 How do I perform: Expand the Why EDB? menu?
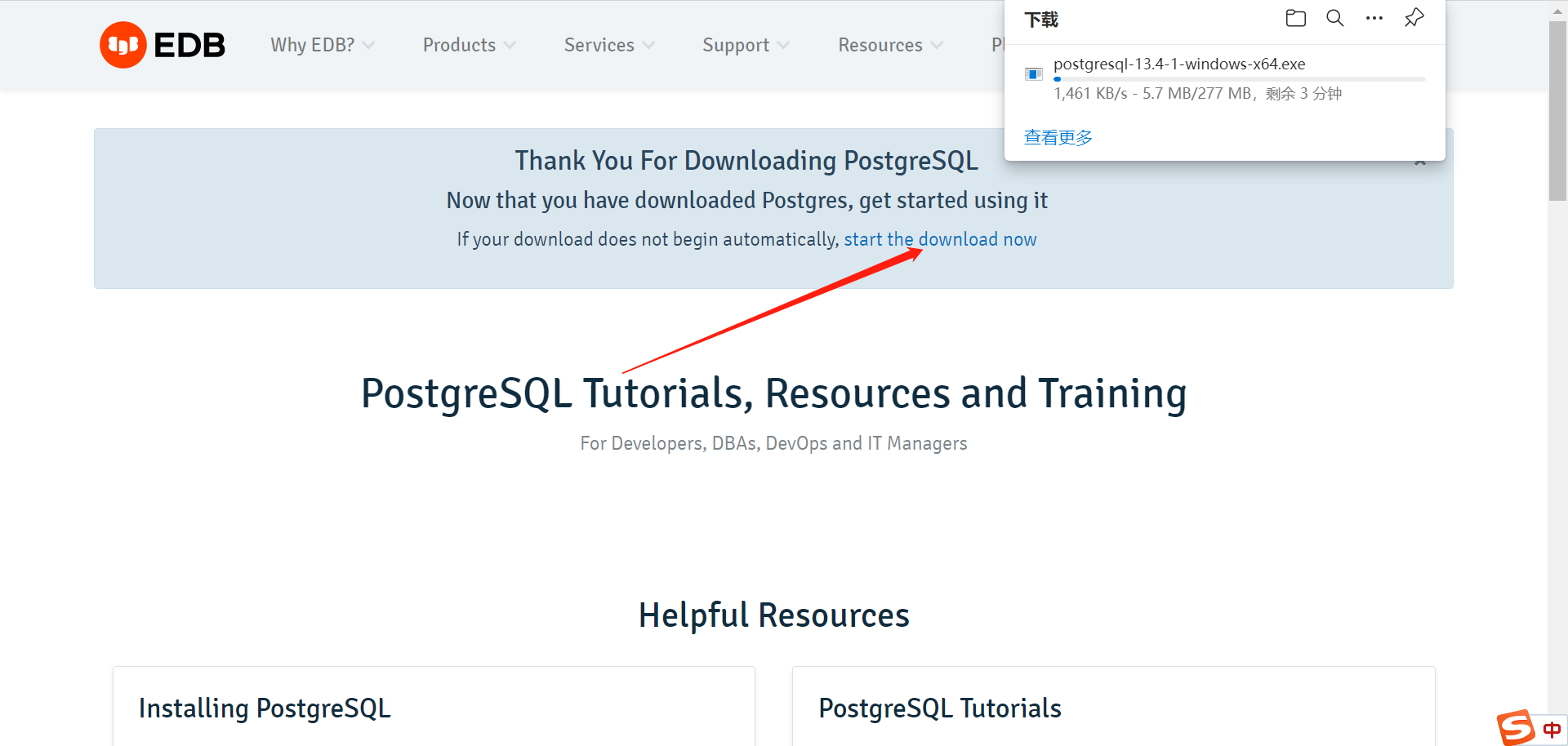[x=323, y=45]
